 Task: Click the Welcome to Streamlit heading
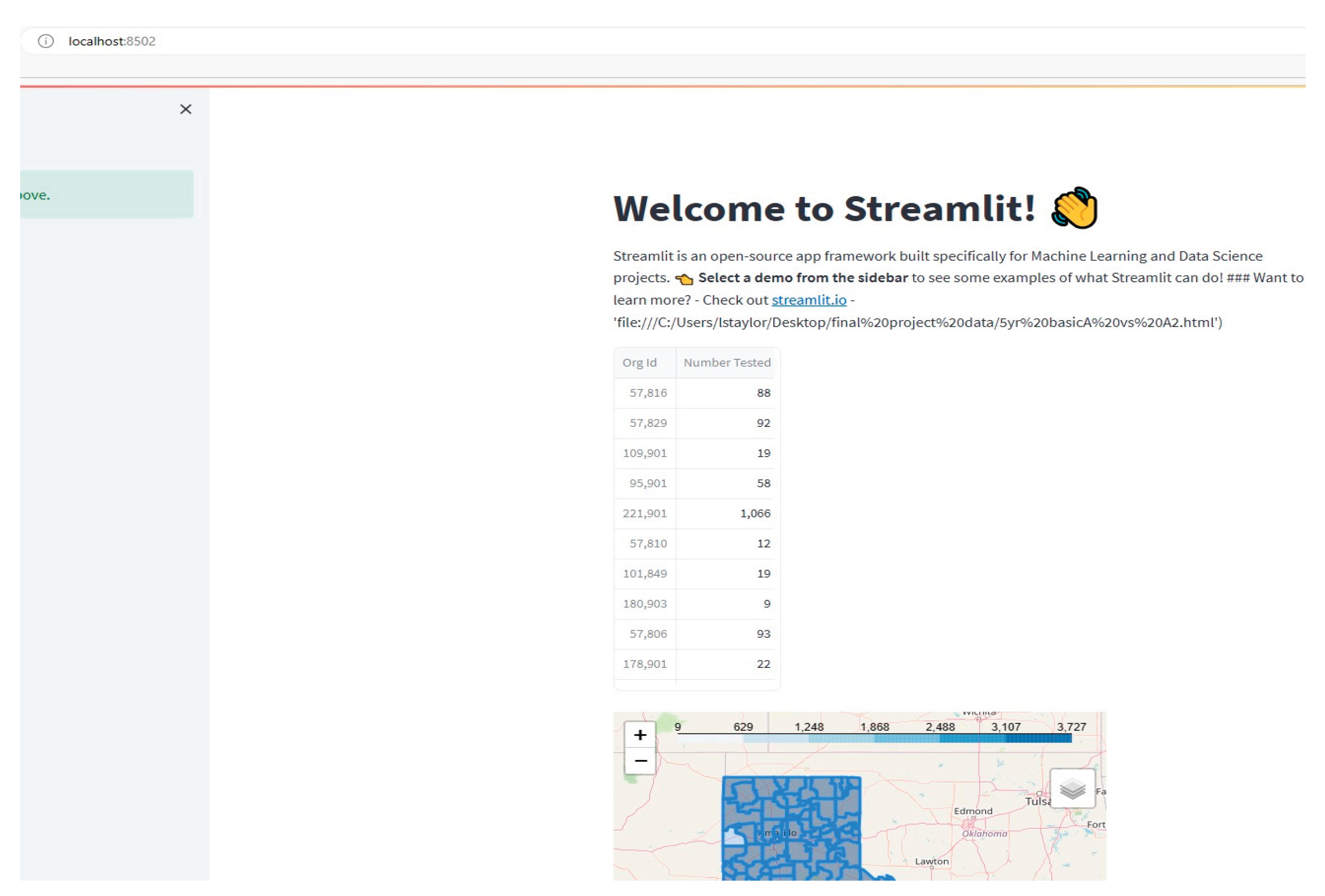(x=824, y=208)
